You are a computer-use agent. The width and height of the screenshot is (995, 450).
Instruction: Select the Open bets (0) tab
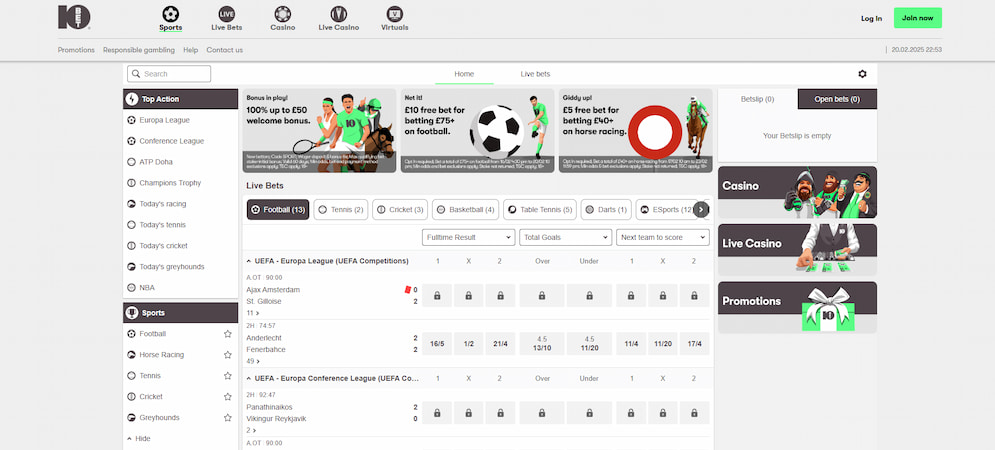(x=837, y=99)
